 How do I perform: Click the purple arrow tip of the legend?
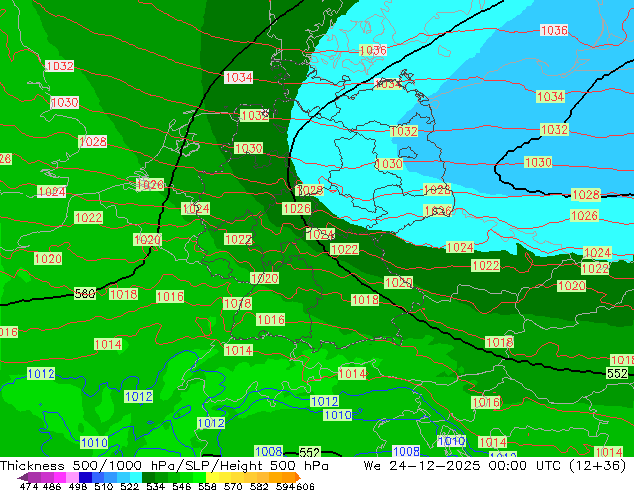coord(23,477)
